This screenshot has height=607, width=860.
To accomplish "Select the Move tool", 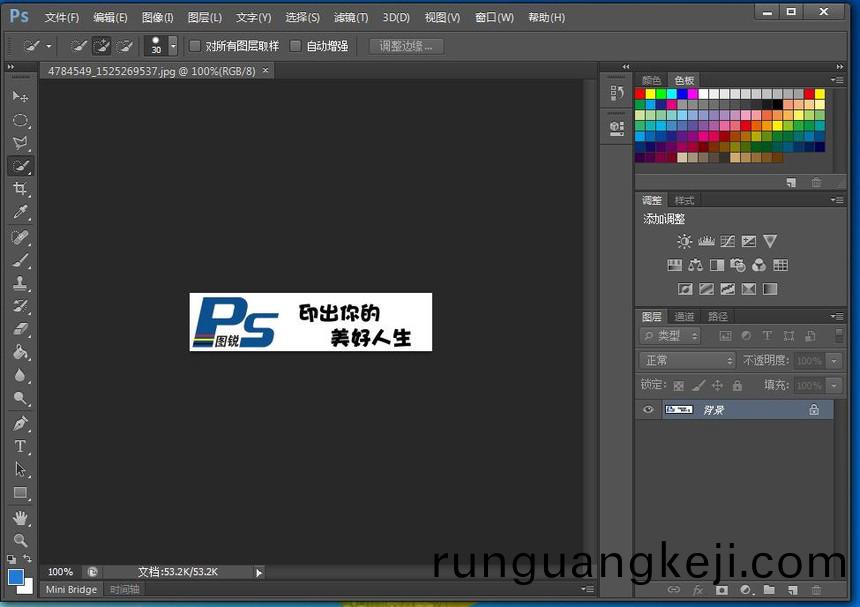I will [x=20, y=97].
